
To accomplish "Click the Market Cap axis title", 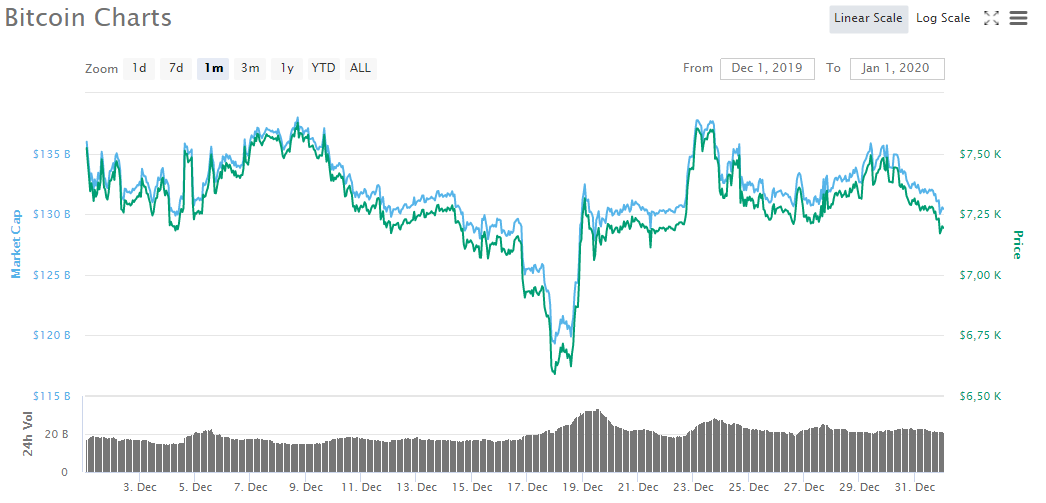I will click(x=17, y=243).
